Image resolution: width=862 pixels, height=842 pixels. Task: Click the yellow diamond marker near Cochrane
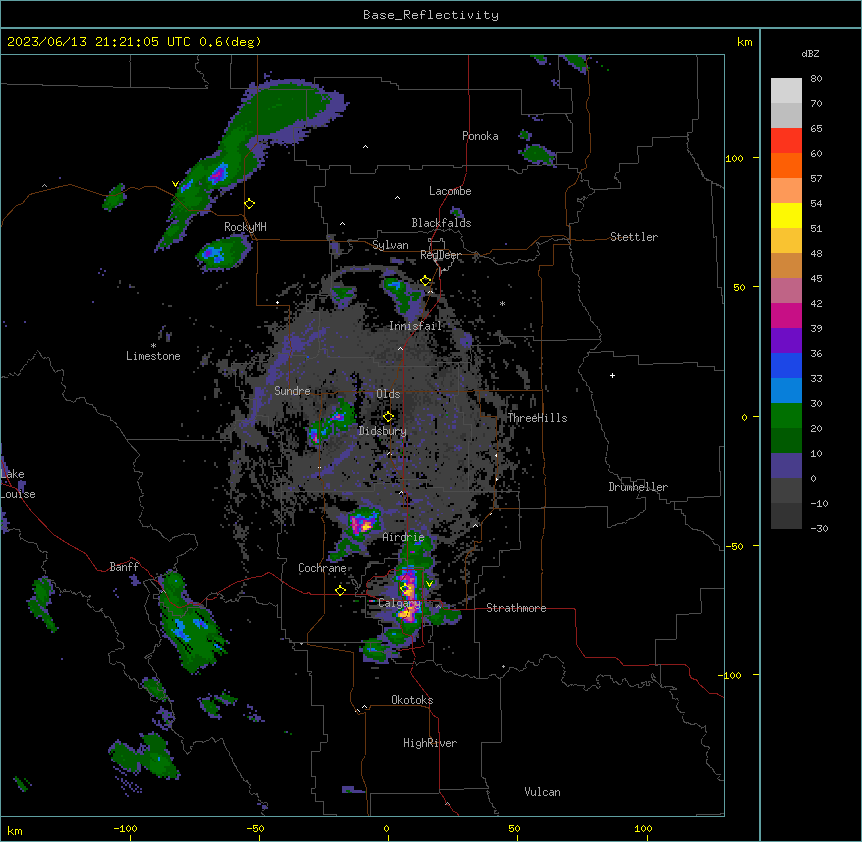pos(340,590)
